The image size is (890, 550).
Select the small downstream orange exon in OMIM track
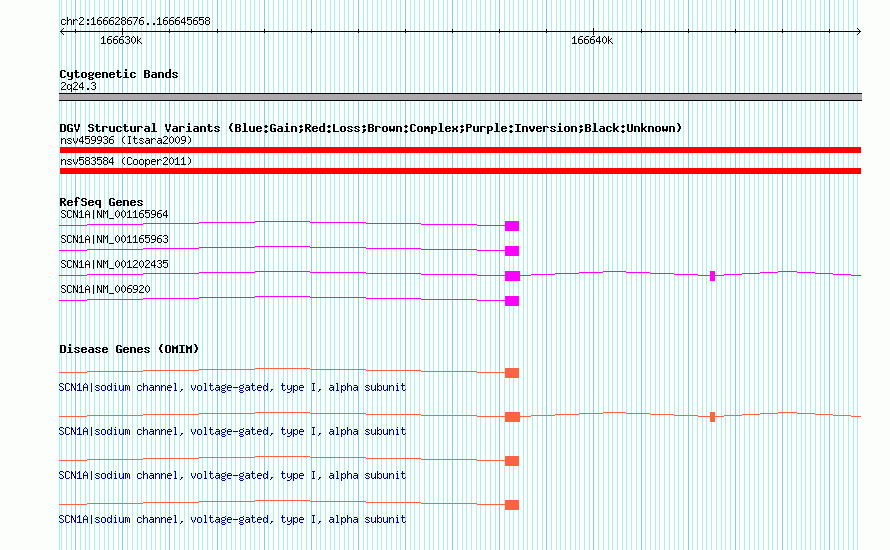click(712, 417)
